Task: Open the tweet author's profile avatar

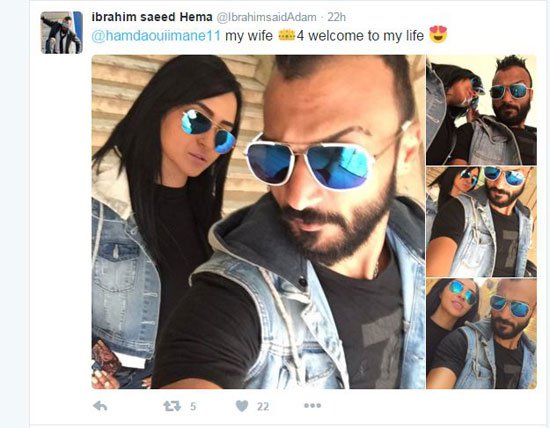Action: click(x=62, y=33)
